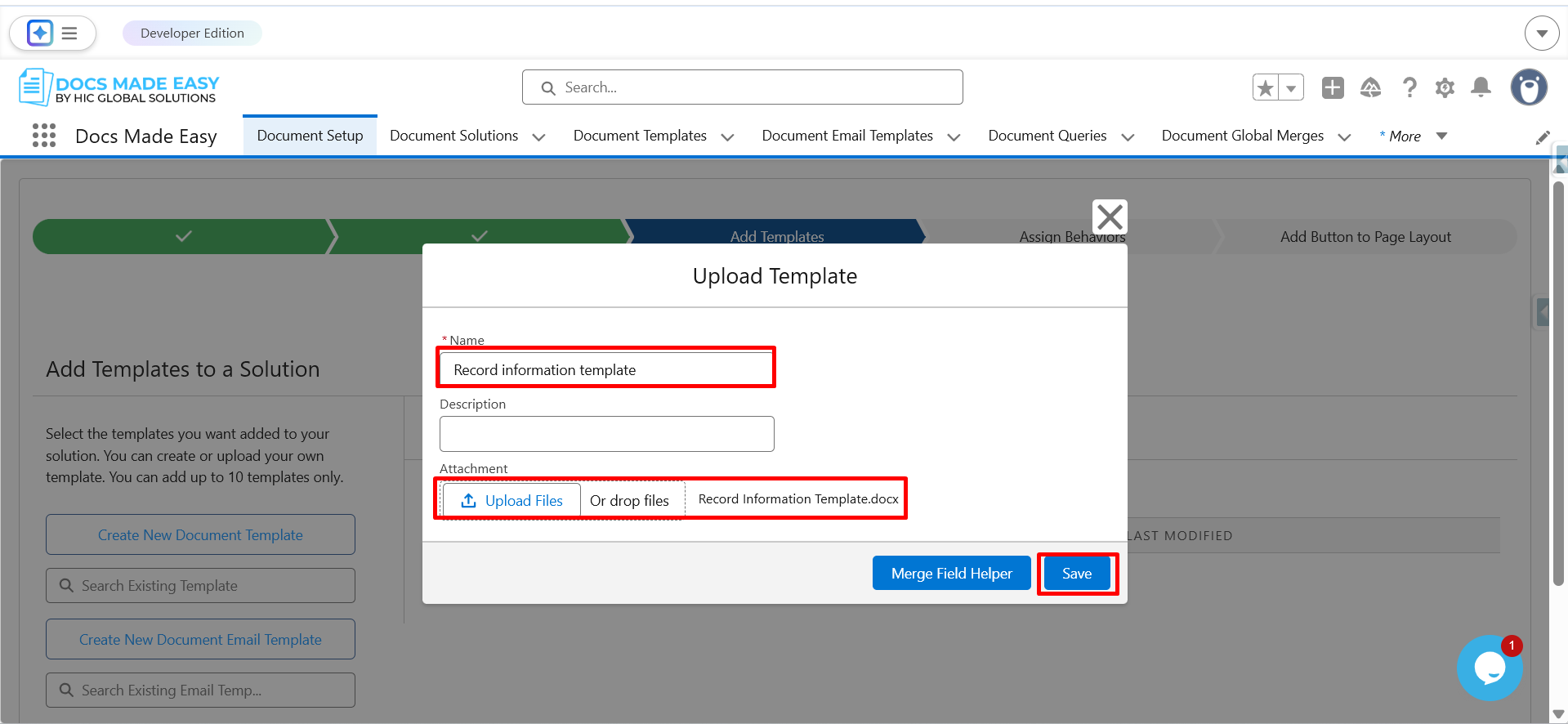The width and height of the screenshot is (1568, 724).
Task: Open the app launcher dots grid
Action: (44, 136)
